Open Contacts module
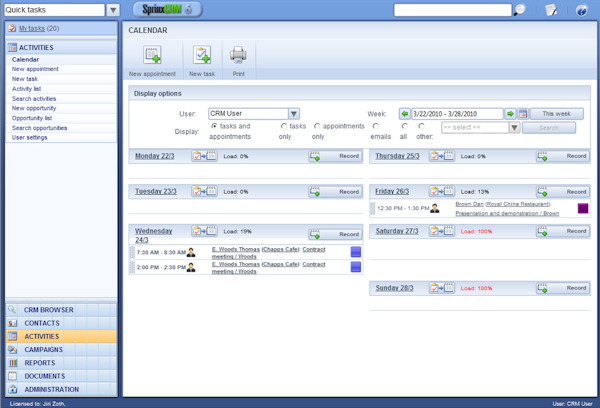 pyautogui.click(x=61, y=323)
